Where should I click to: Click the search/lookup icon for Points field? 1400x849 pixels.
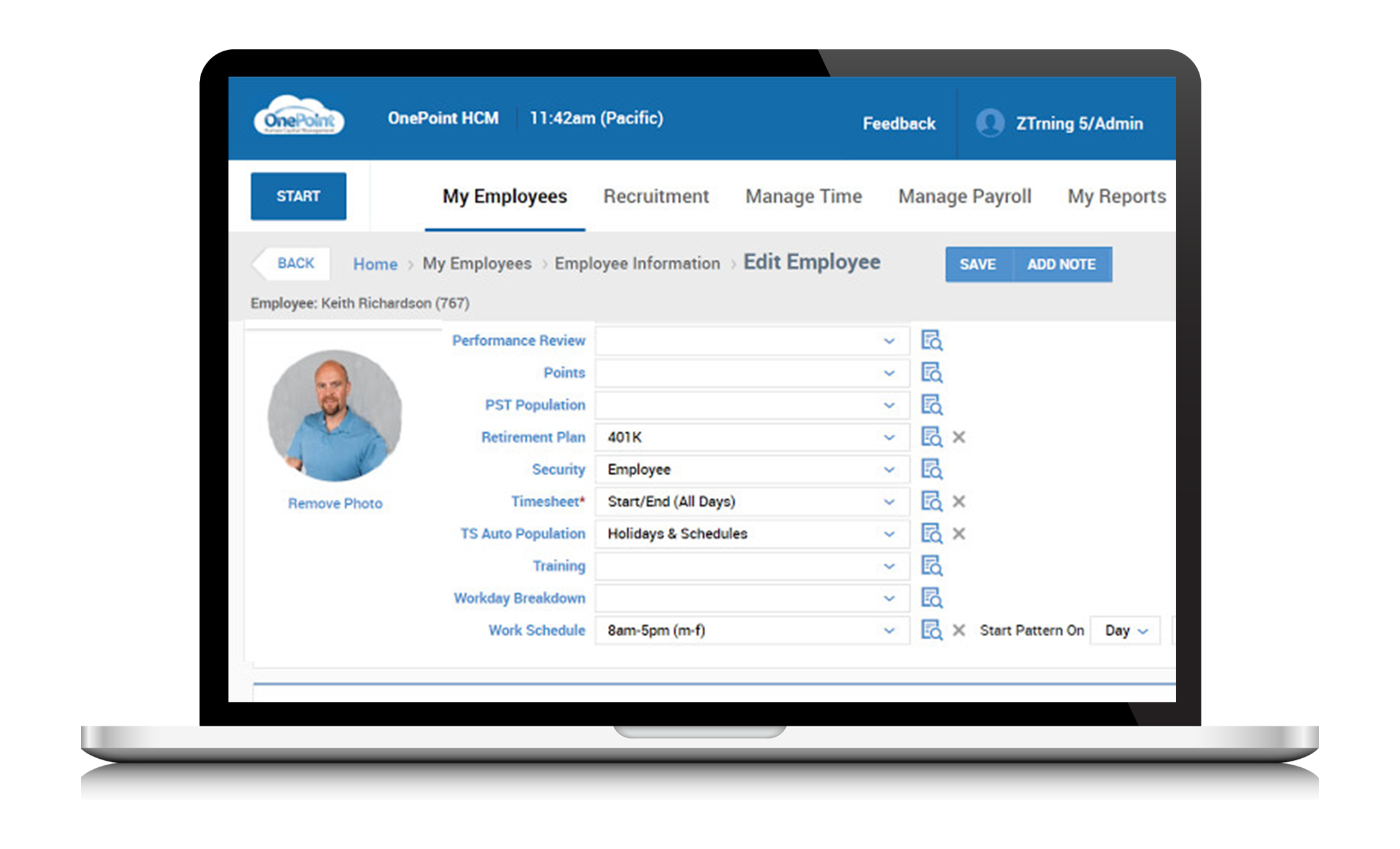coord(931,371)
